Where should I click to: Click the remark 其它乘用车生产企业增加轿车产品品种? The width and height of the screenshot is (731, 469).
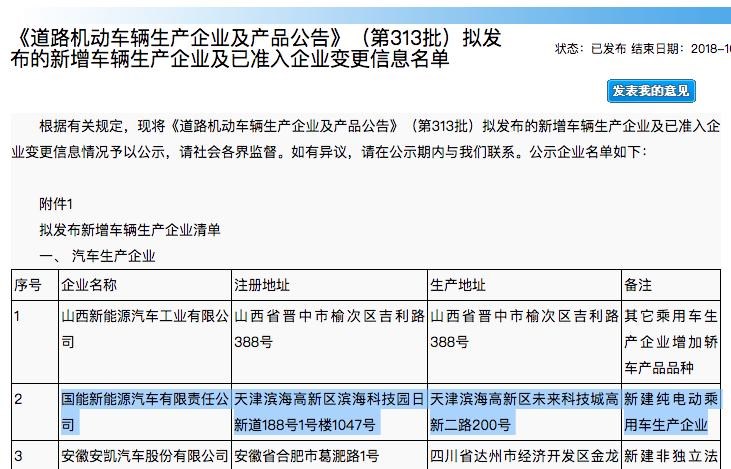[671, 342]
